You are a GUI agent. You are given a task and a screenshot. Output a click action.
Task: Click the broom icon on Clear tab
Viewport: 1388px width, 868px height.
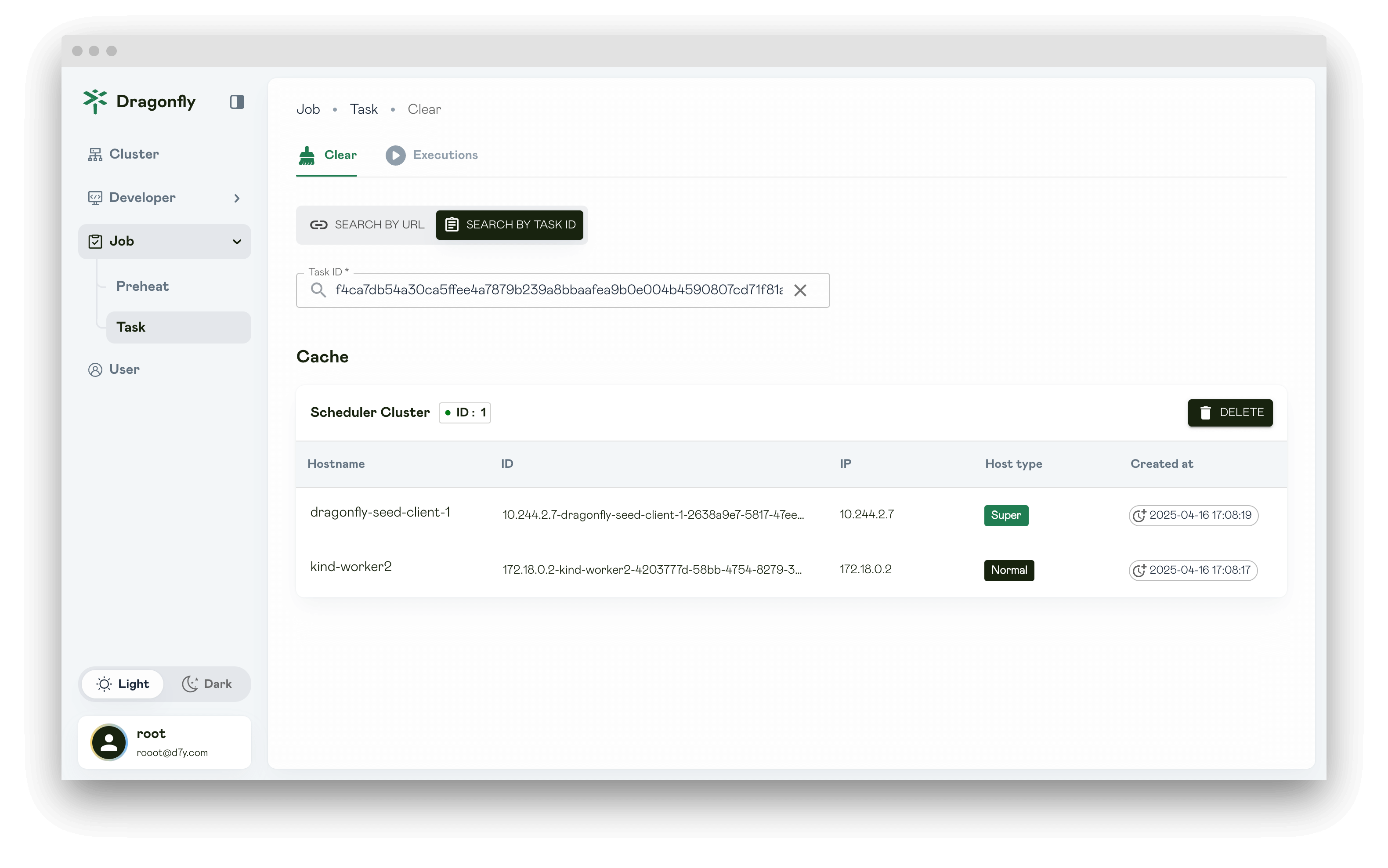tap(307, 156)
